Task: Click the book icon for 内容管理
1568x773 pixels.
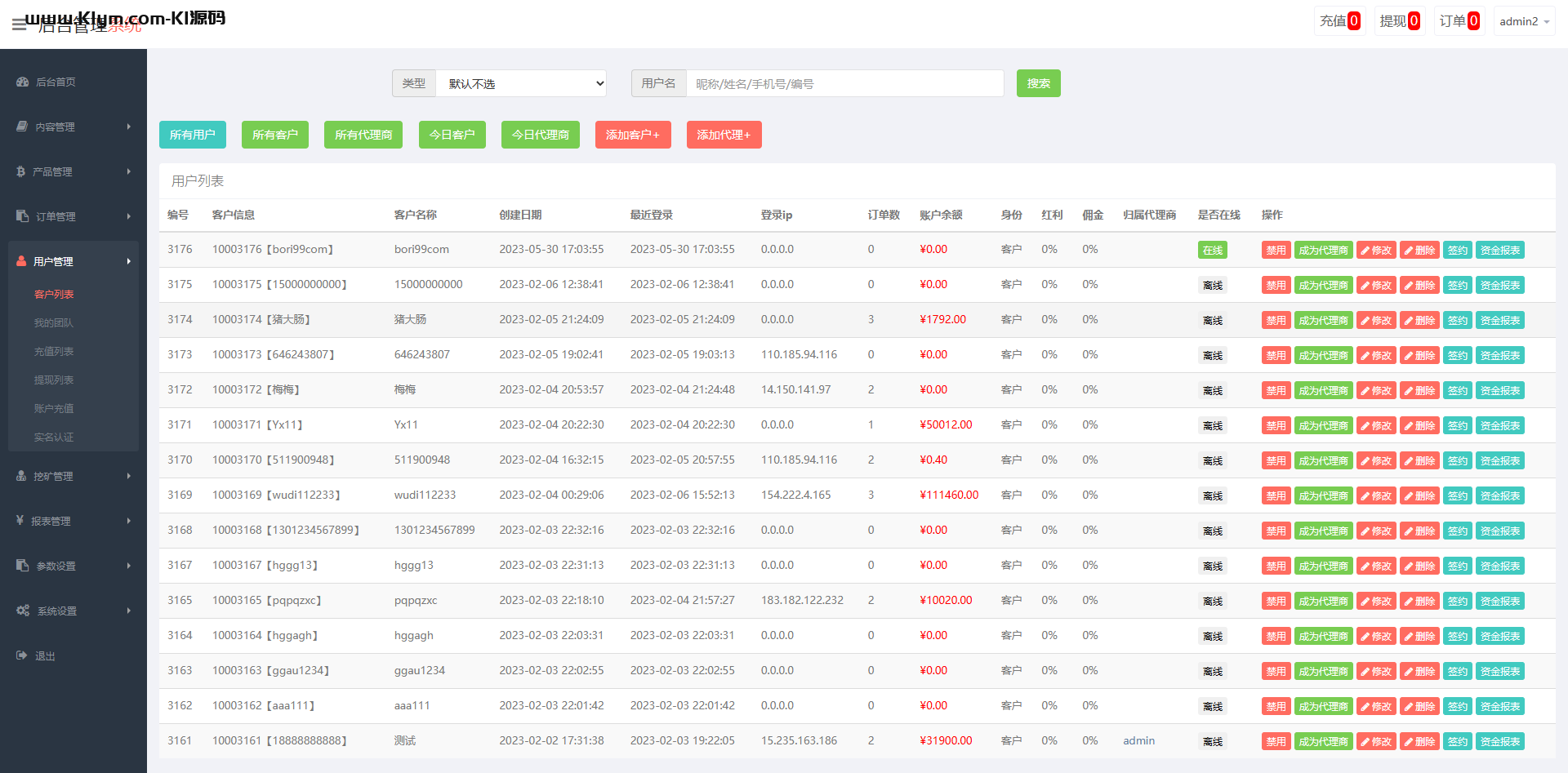Action: (22, 127)
